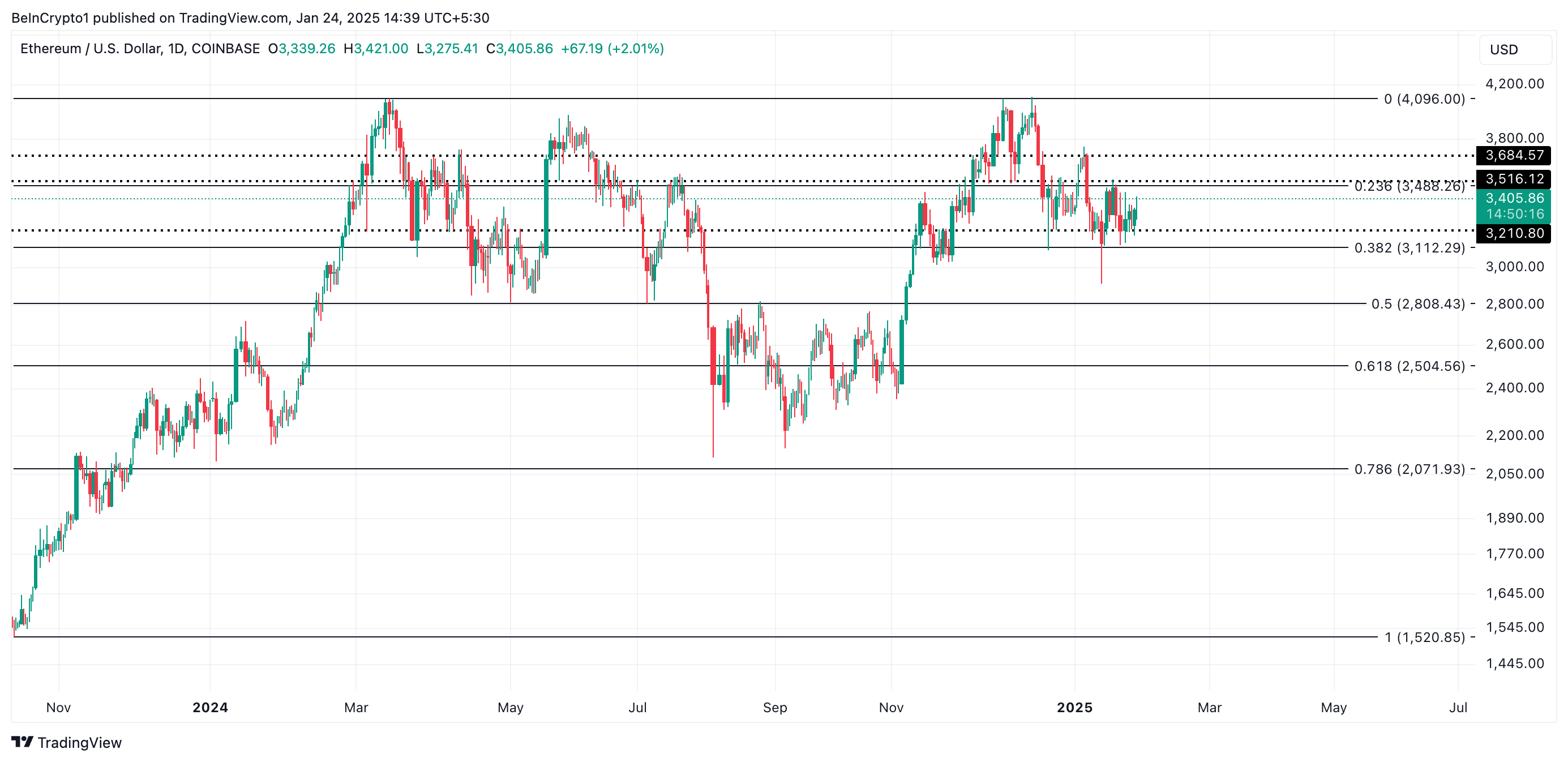This screenshot has height=762, width=1568.
Task: Click the green 3,405.86 current price label
Action: (1513, 198)
